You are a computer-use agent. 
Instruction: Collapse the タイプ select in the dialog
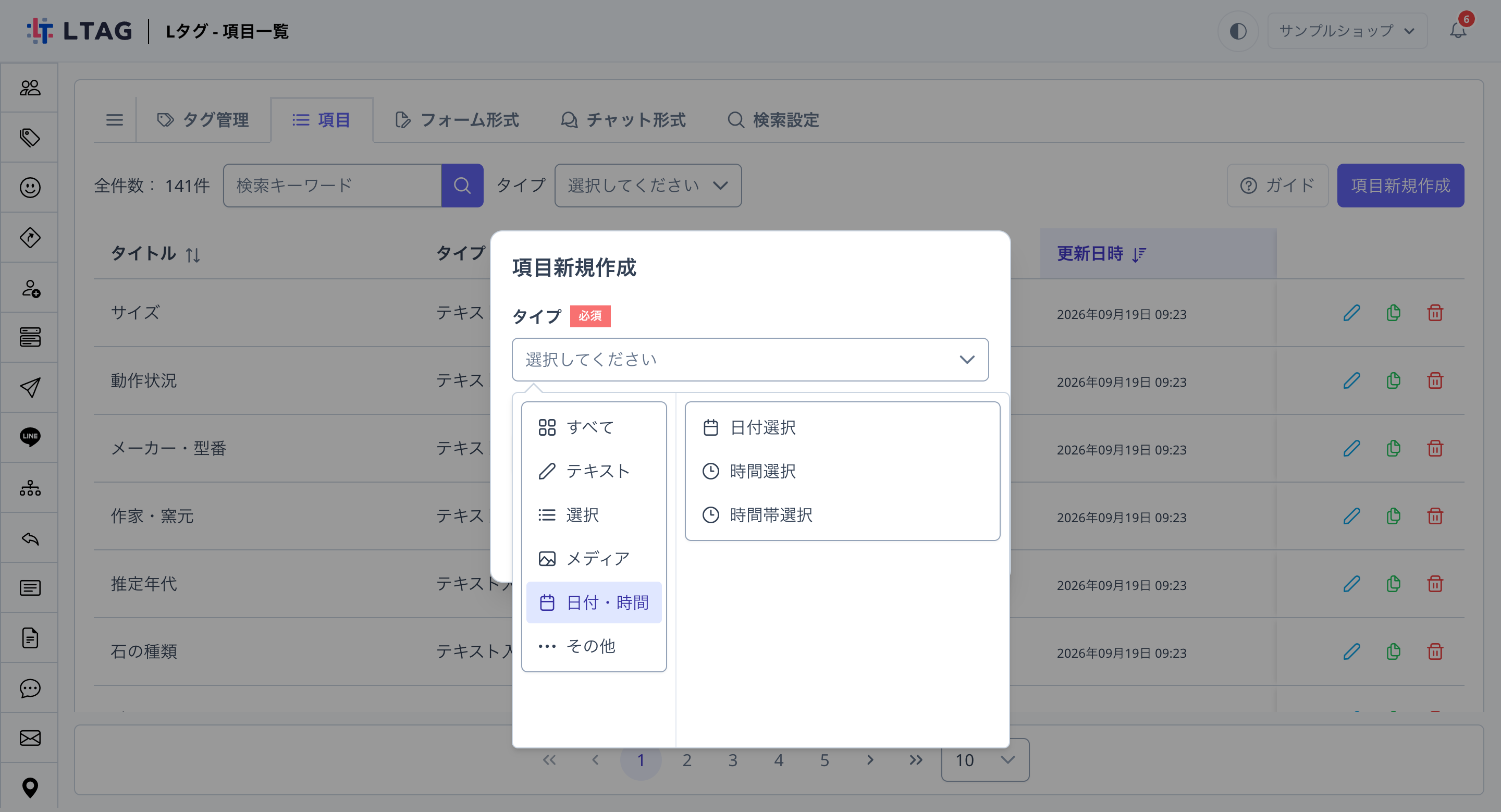point(750,360)
